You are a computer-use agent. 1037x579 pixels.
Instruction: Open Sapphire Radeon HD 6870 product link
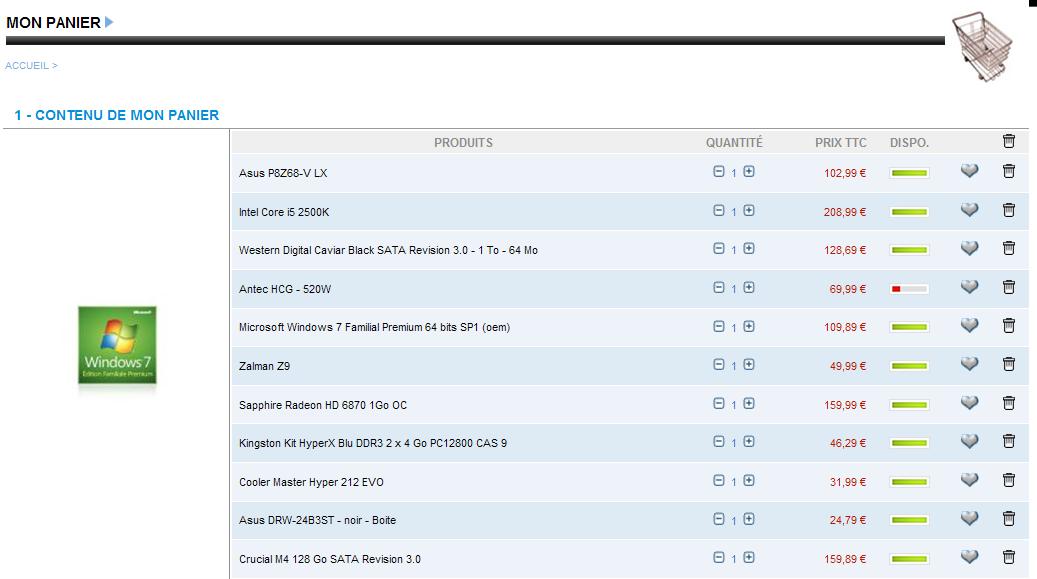[x=322, y=405]
